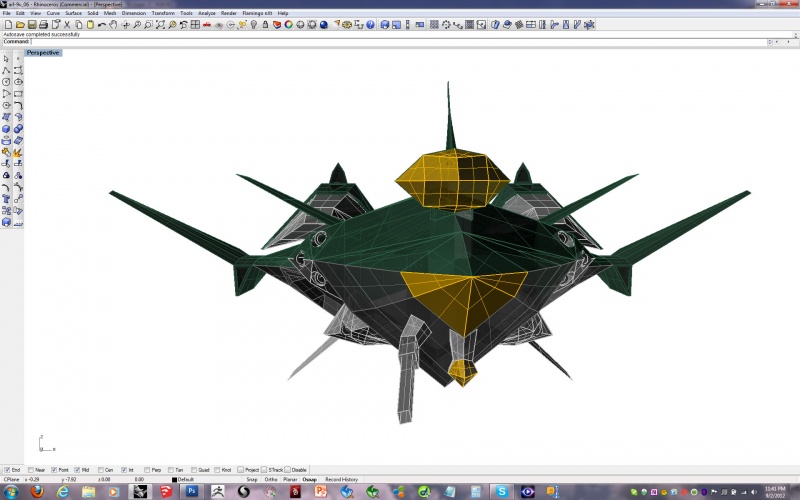The image size is (800, 500).
Task: Click Record History in the status bar
Action: pos(341,480)
